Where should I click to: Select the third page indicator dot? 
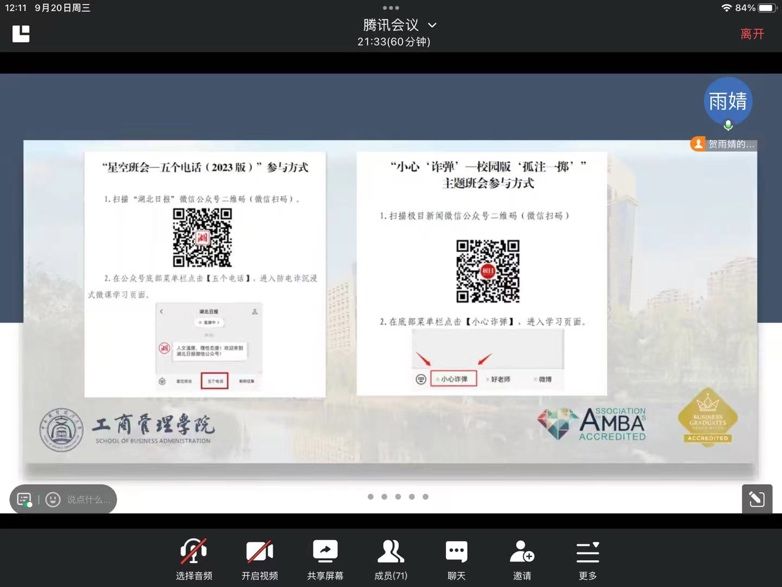(397, 496)
